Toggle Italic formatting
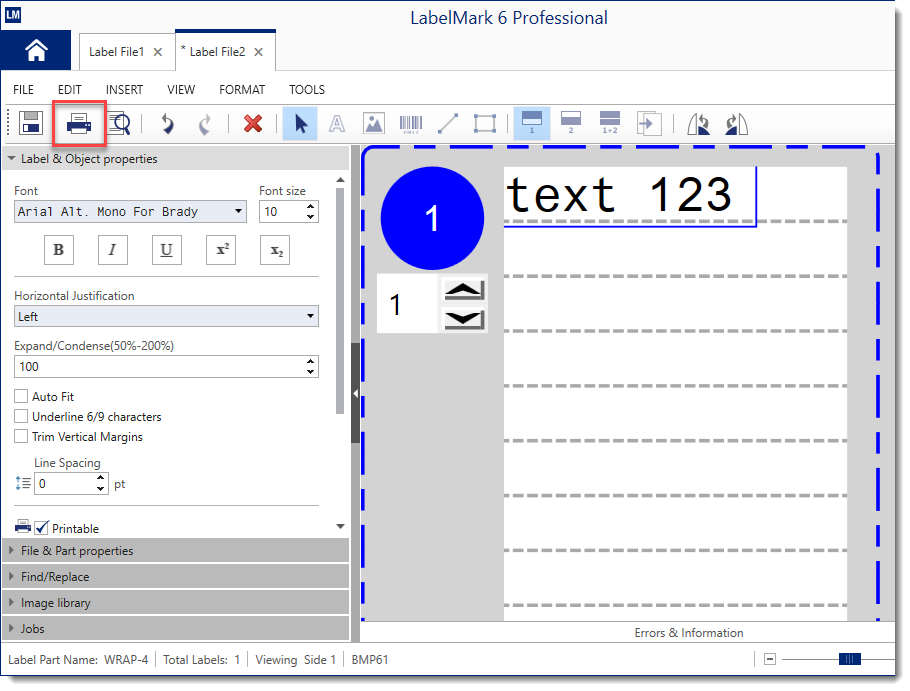The image size is (910, 691). (113, 250)
